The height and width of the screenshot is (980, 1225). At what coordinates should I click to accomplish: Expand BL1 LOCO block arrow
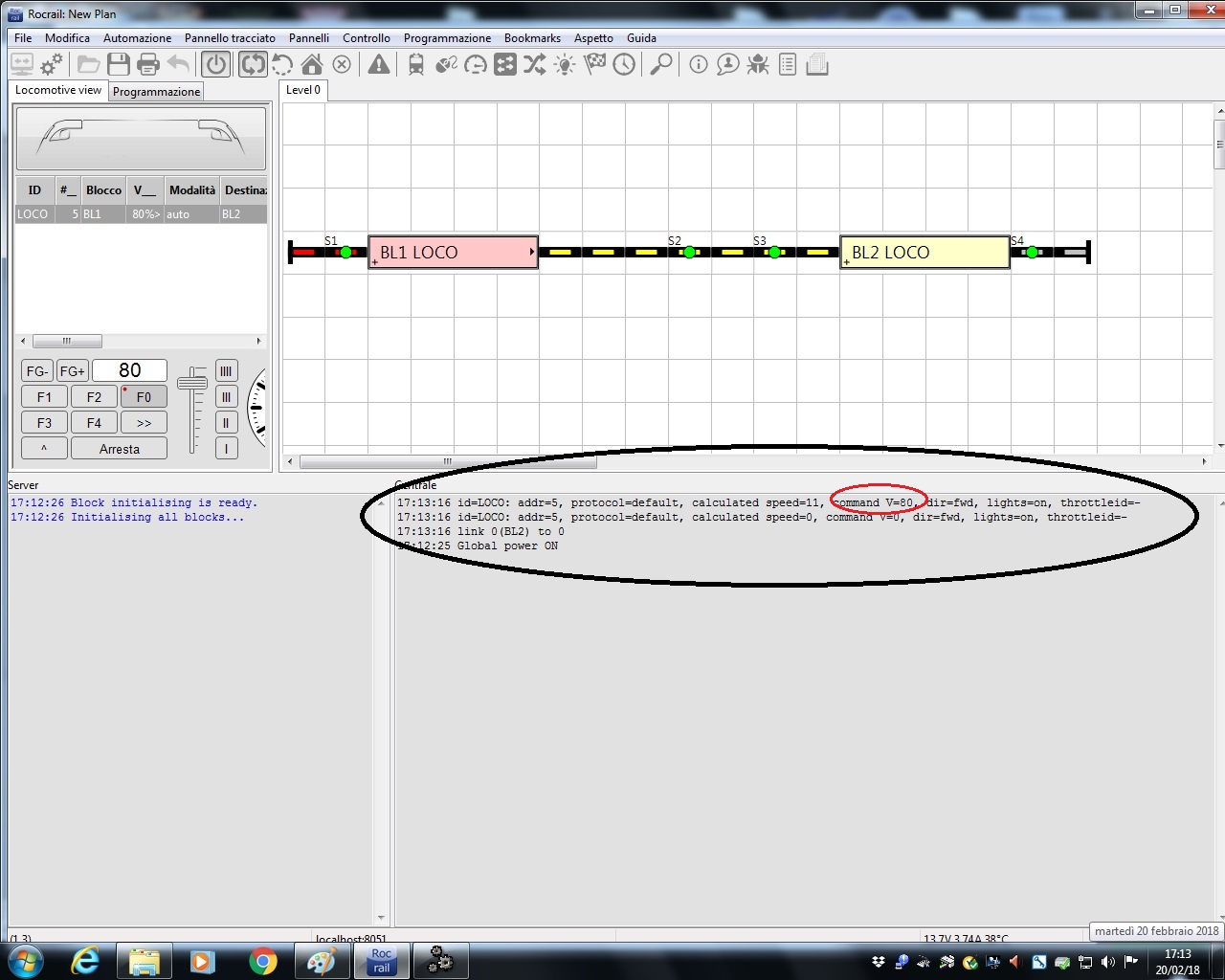(531, 253)
